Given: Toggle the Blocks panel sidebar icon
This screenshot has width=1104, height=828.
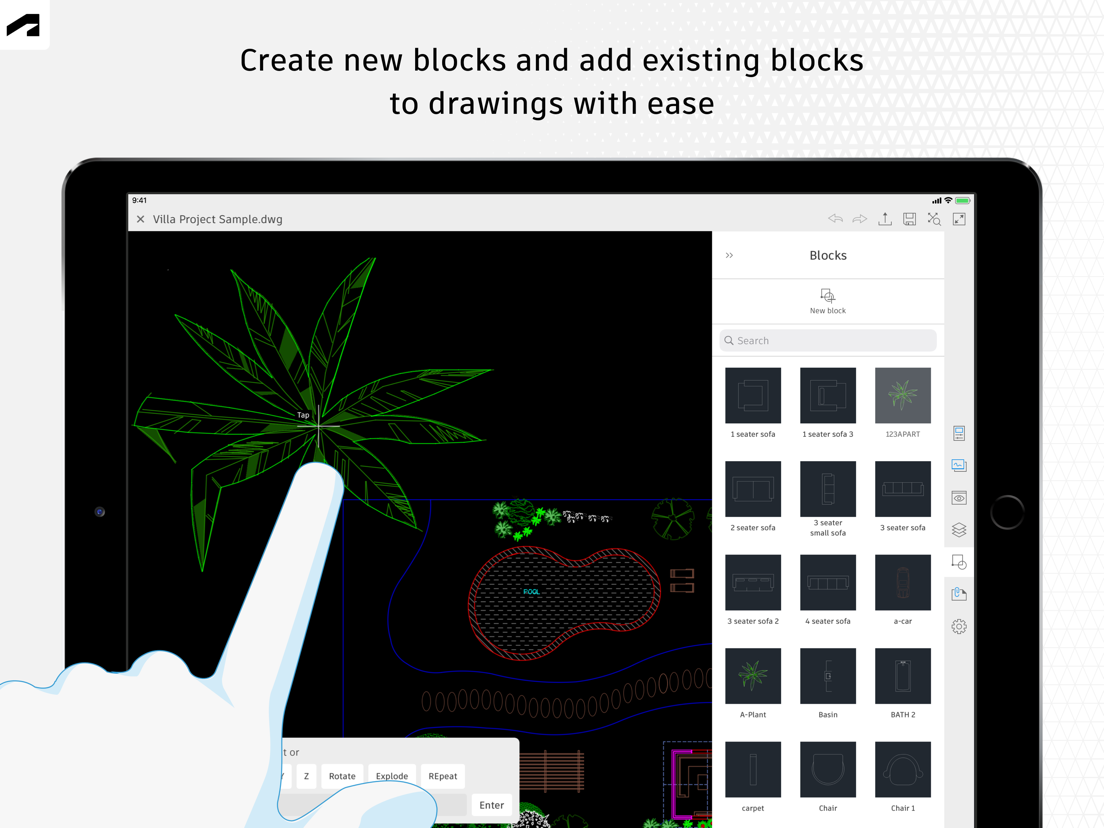Looking at the screenshot, I should tap(959, 561).
